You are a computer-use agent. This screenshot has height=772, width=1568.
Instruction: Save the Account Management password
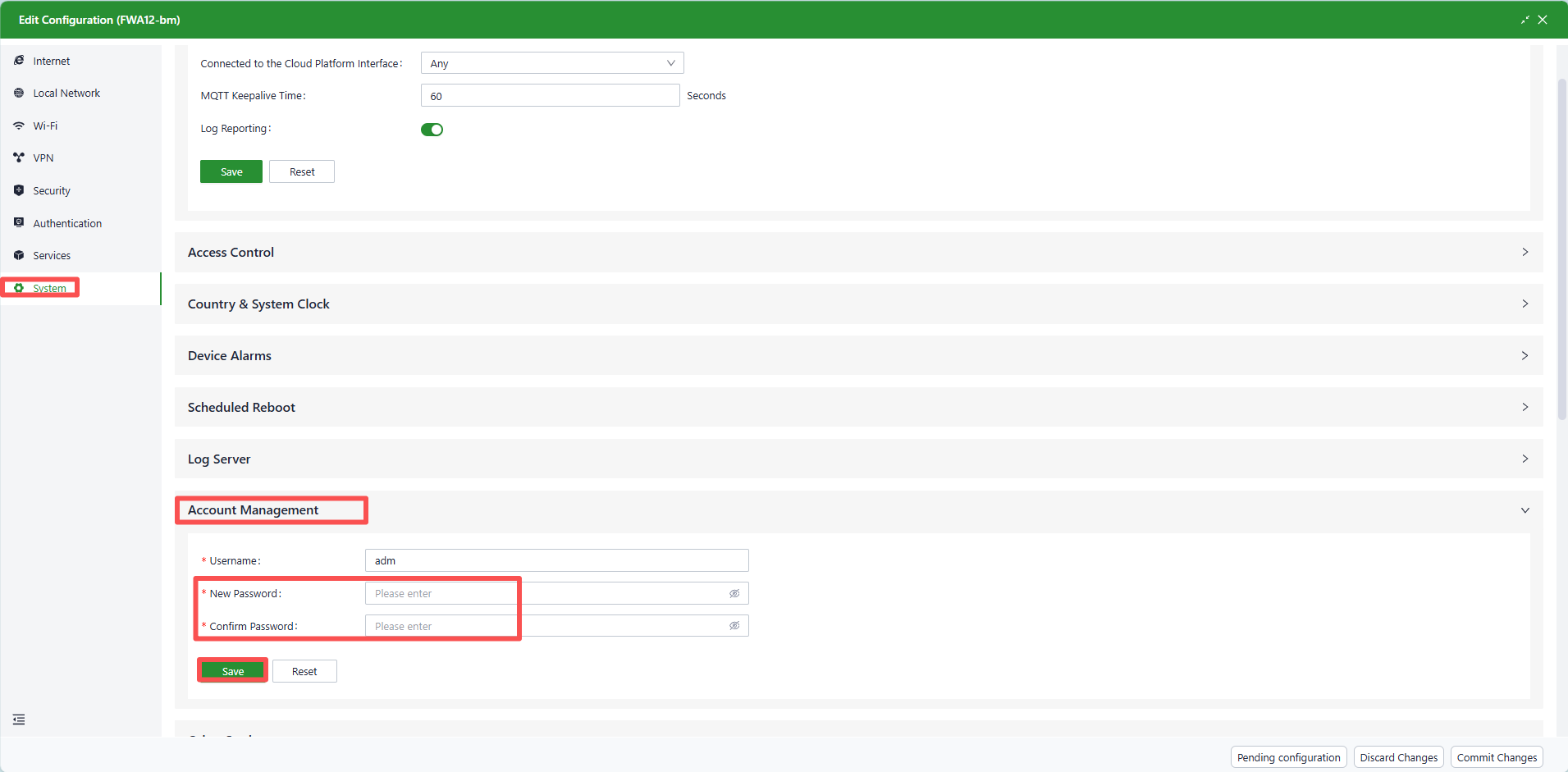[x=233, y=671]
